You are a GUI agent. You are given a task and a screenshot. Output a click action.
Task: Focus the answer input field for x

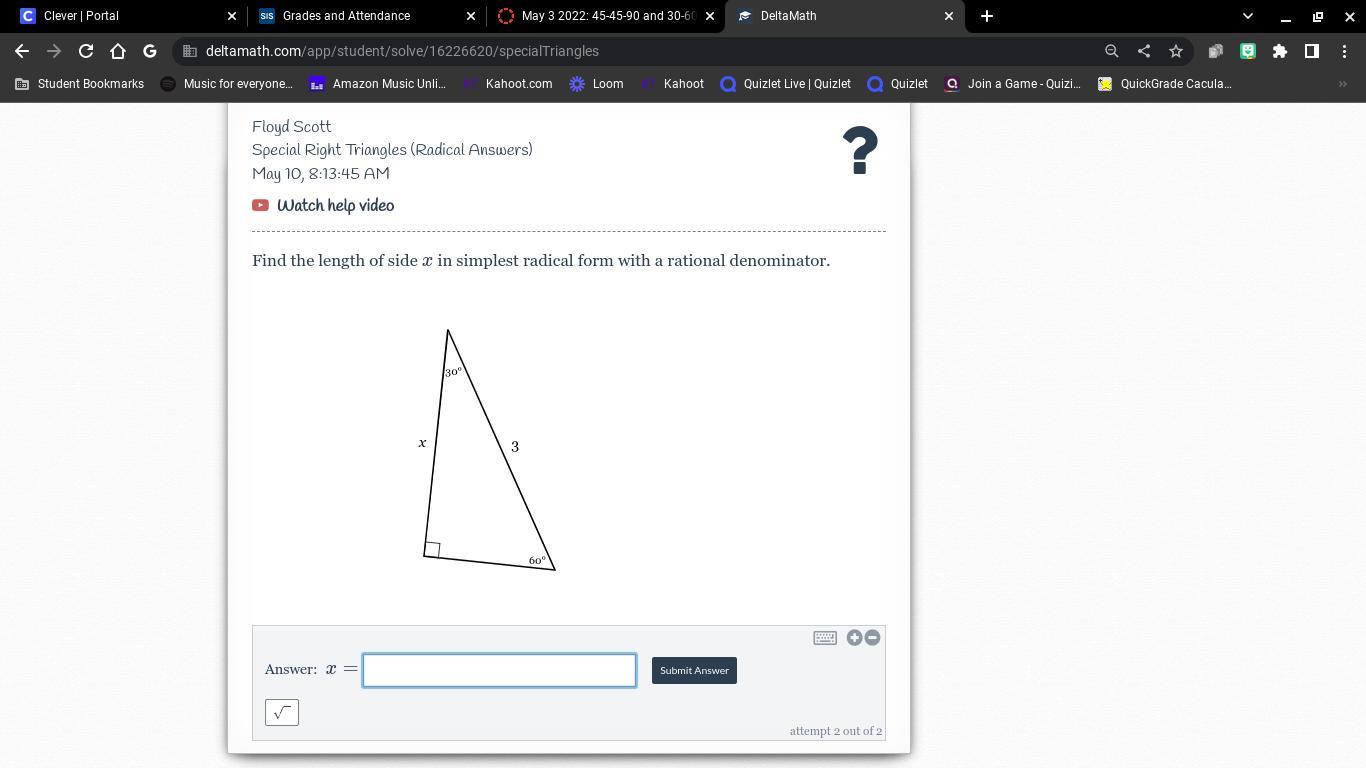[499, 670]
